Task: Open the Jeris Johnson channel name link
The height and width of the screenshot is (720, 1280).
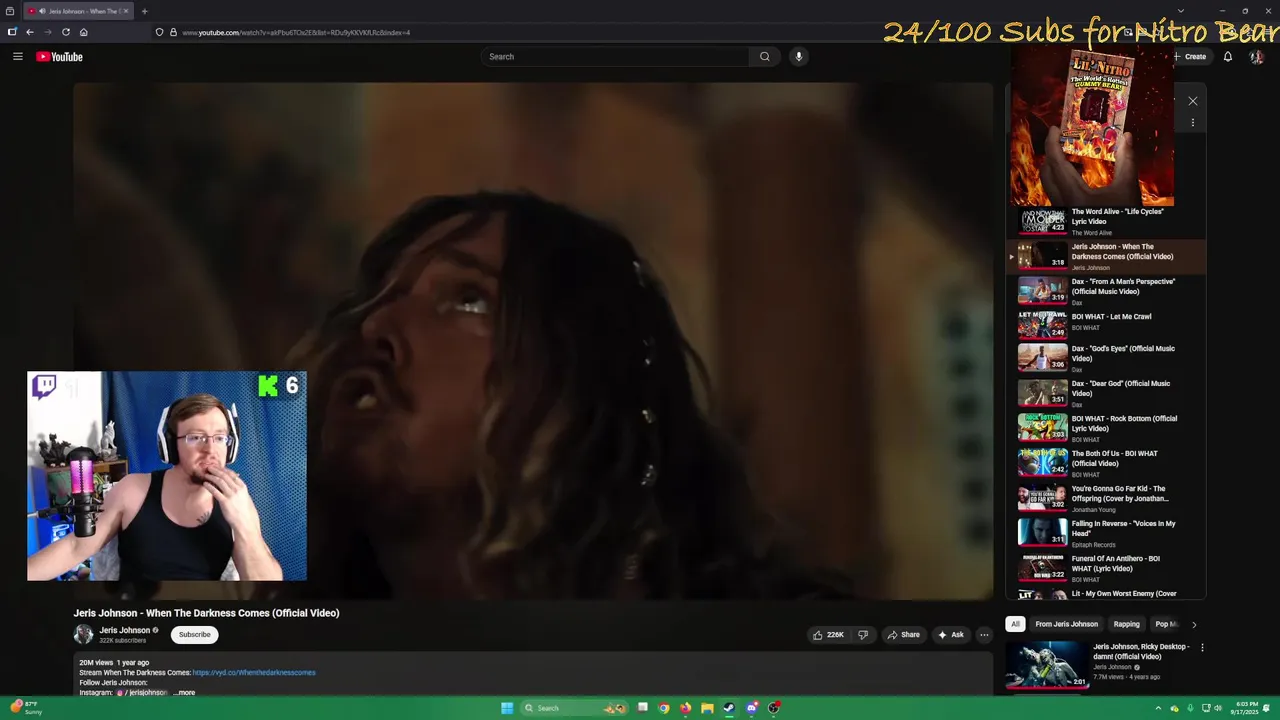Action: [x=124, y=631]
